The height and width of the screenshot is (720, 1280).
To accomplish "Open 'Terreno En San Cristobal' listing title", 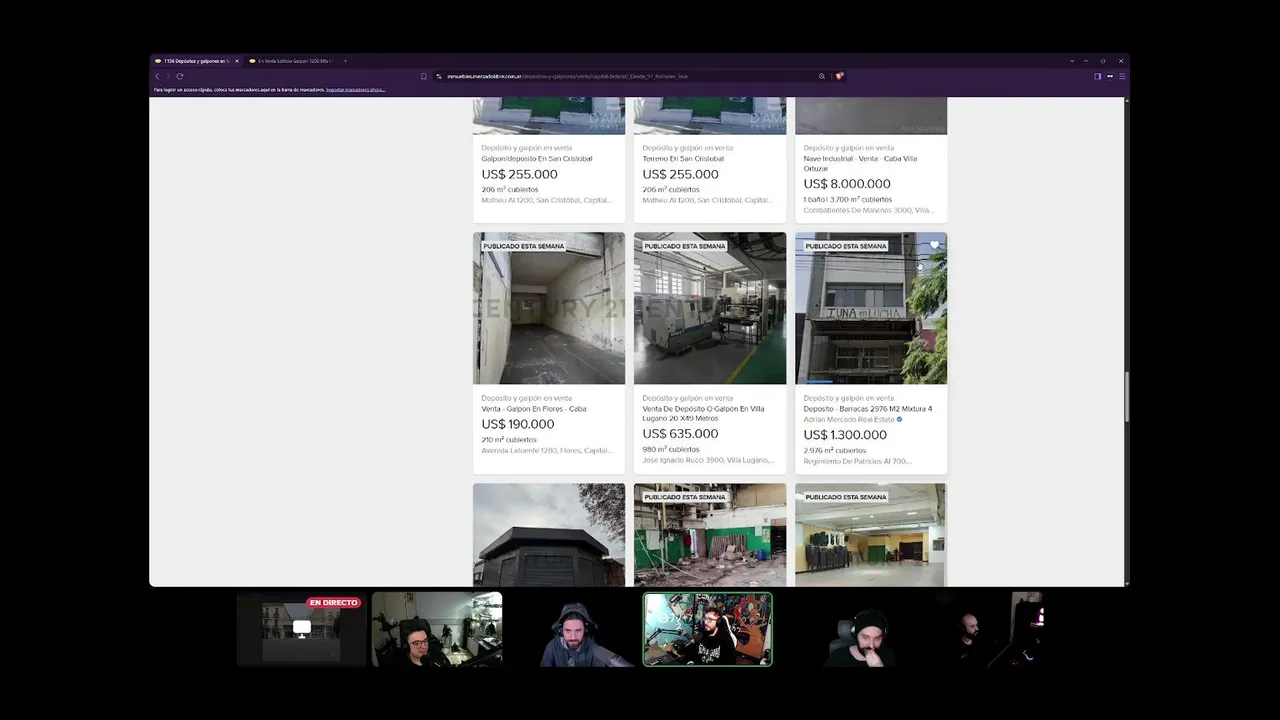I will point(683,158).
